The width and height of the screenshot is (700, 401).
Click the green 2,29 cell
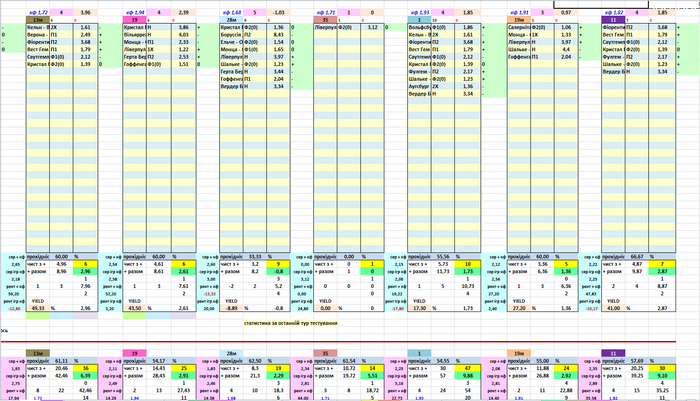[279, 376]
